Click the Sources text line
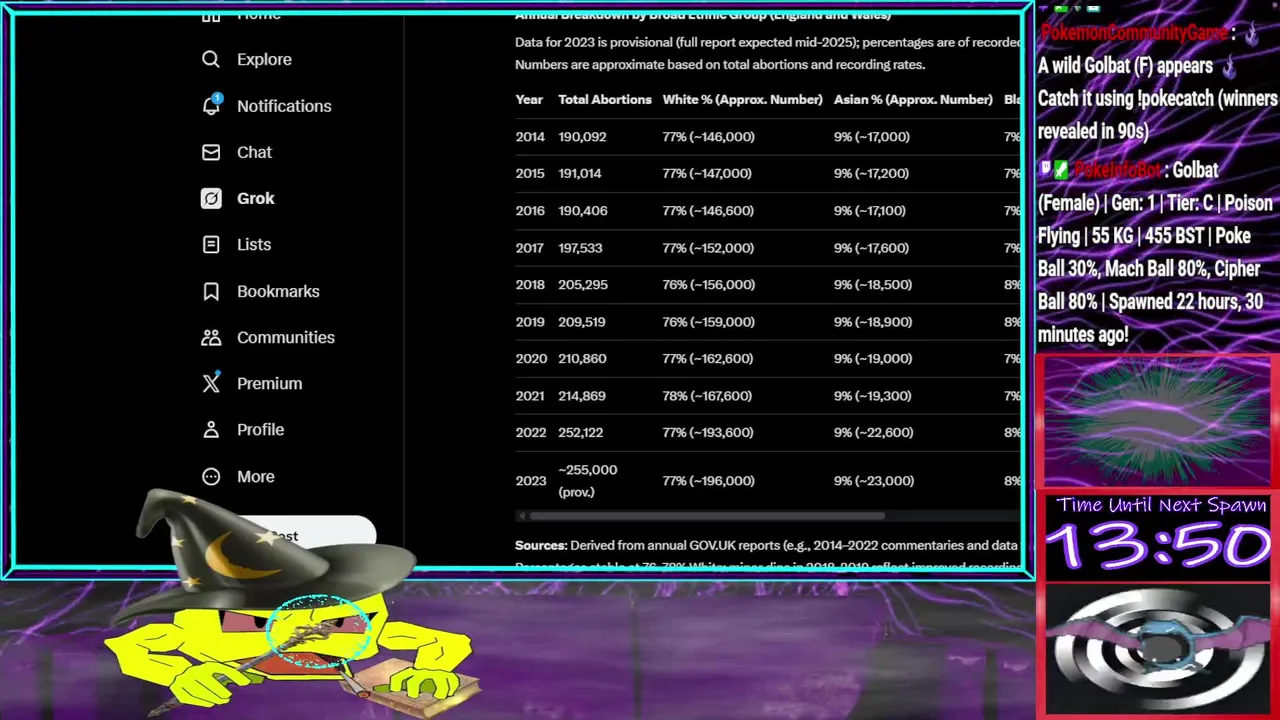Viewport: 1280px width, 720px height. (x=766, y=546)
